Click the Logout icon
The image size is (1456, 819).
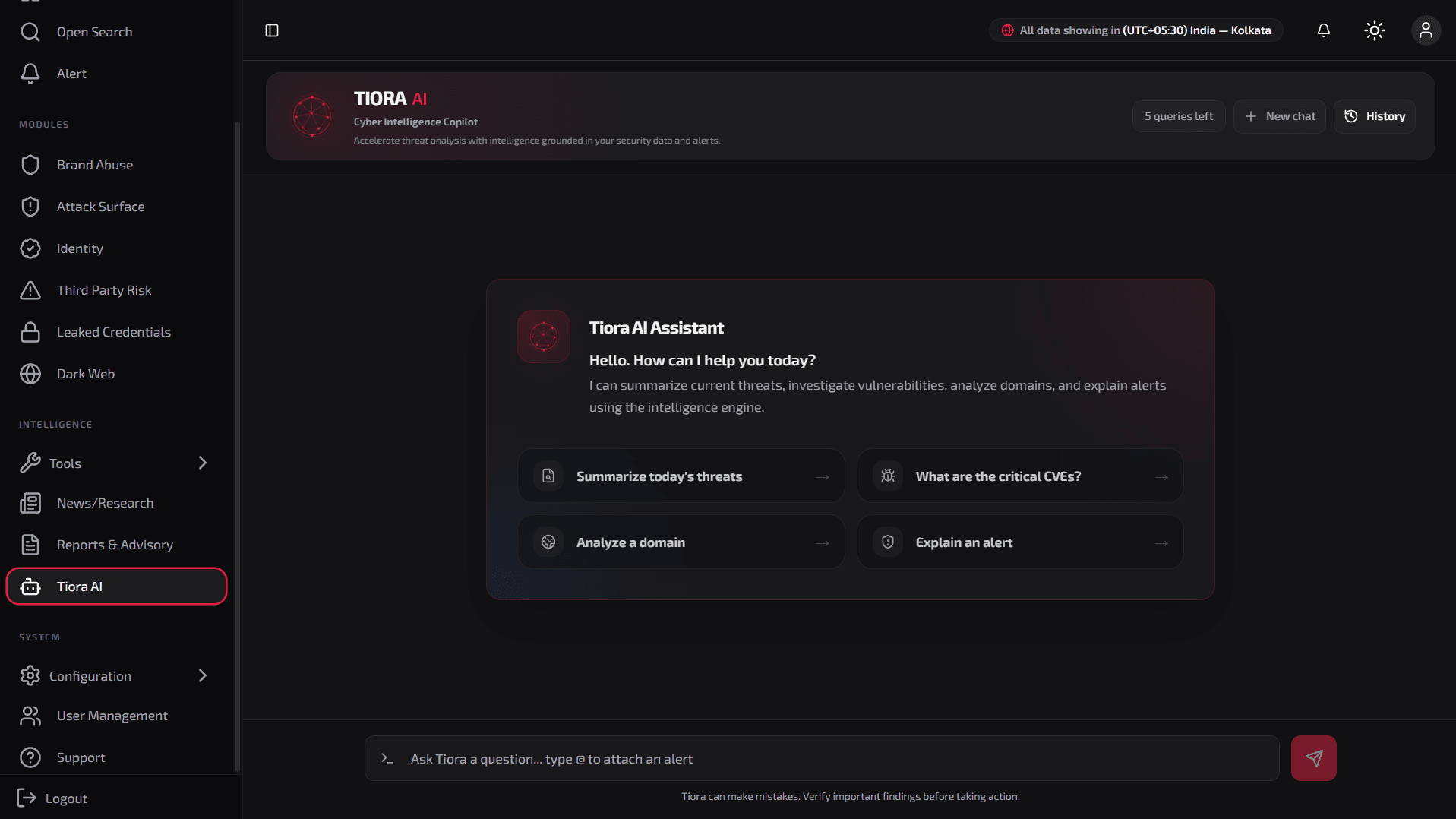coord(27,798)
